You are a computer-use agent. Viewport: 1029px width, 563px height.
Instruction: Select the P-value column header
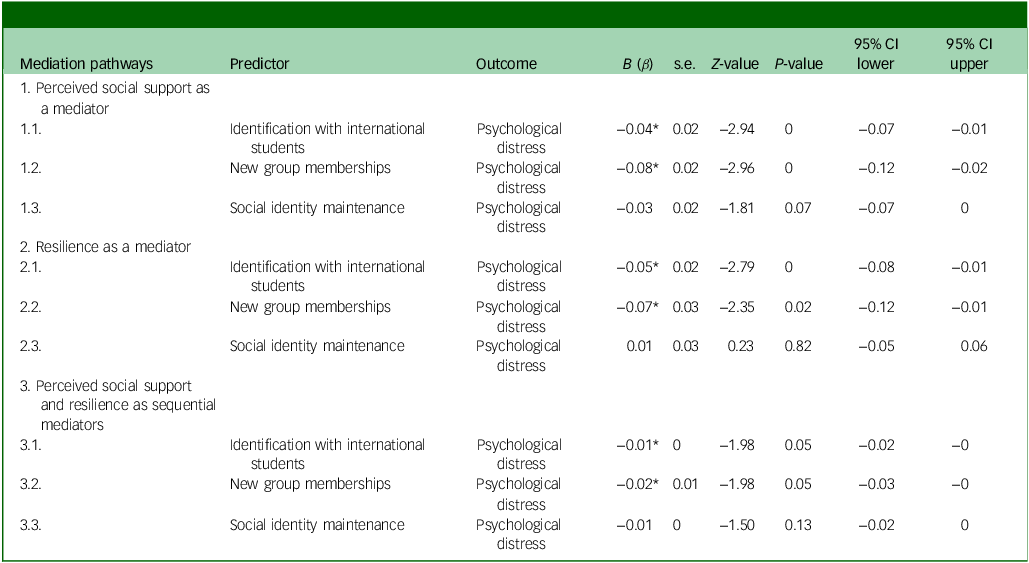point(798,64)
